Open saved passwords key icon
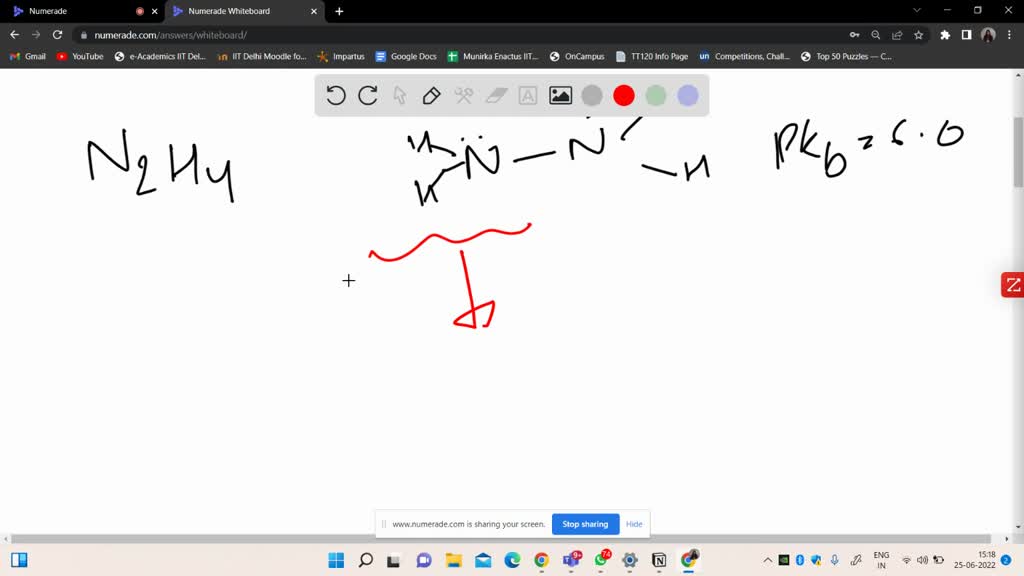The height and width of the screenshot is (576, 1024). click(854, 35)
